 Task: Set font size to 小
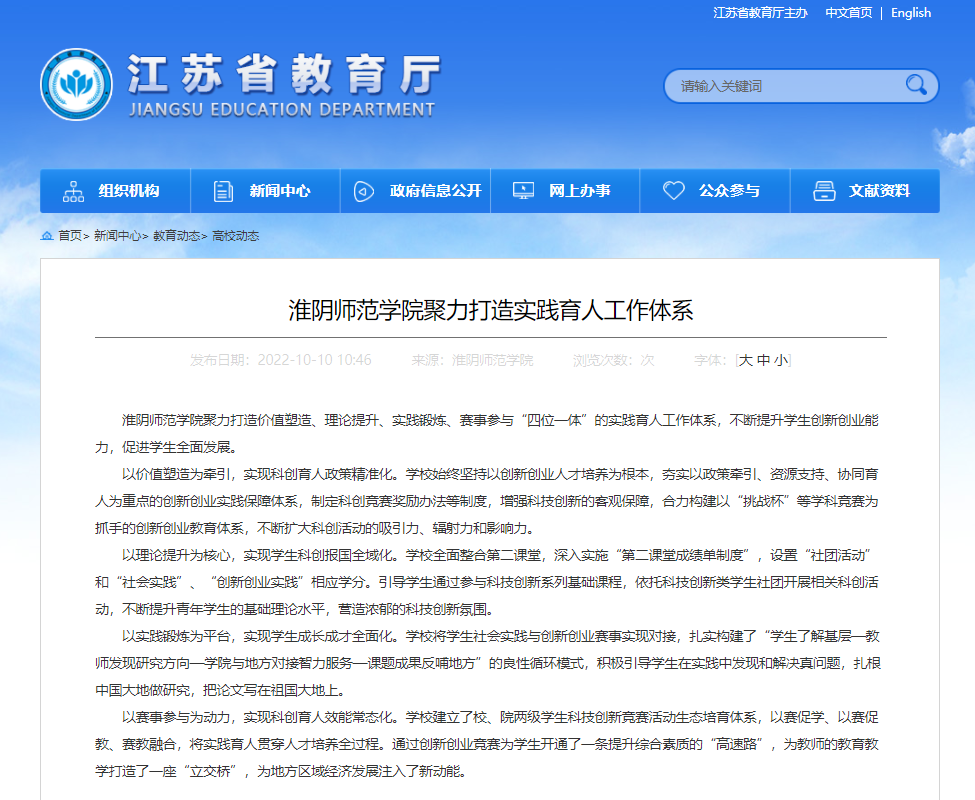[x=781, y=360]
